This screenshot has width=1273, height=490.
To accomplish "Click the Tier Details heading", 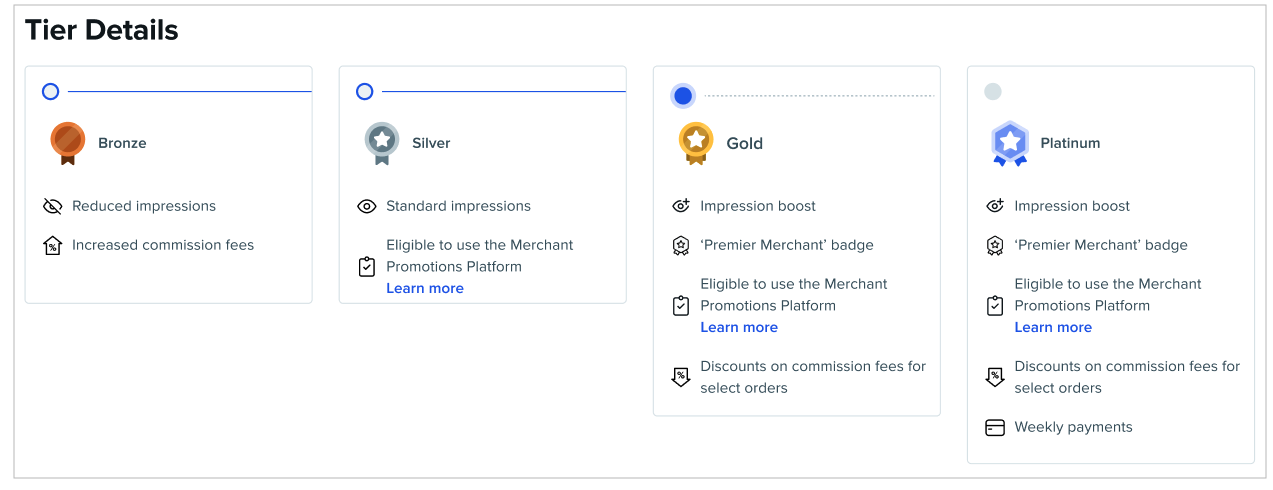I will click(x=102, y=31).
